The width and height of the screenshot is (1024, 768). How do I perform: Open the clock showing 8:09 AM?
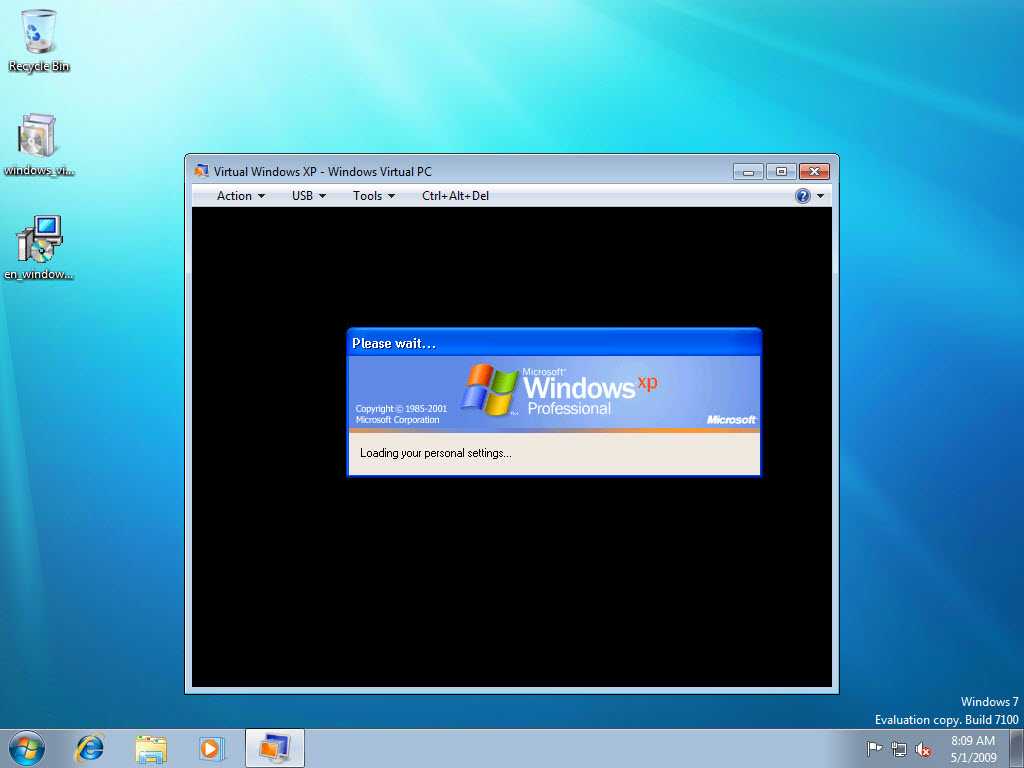(973, 749)
